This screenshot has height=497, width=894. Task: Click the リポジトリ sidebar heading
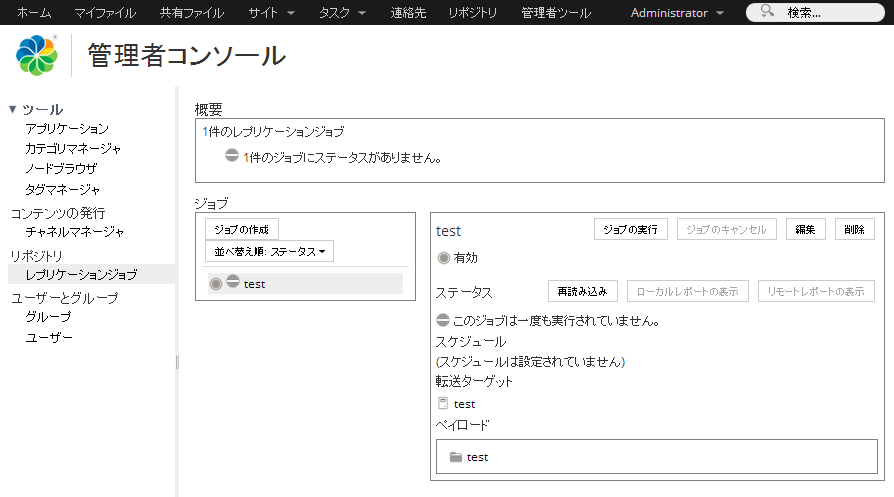tap(36, 256)
